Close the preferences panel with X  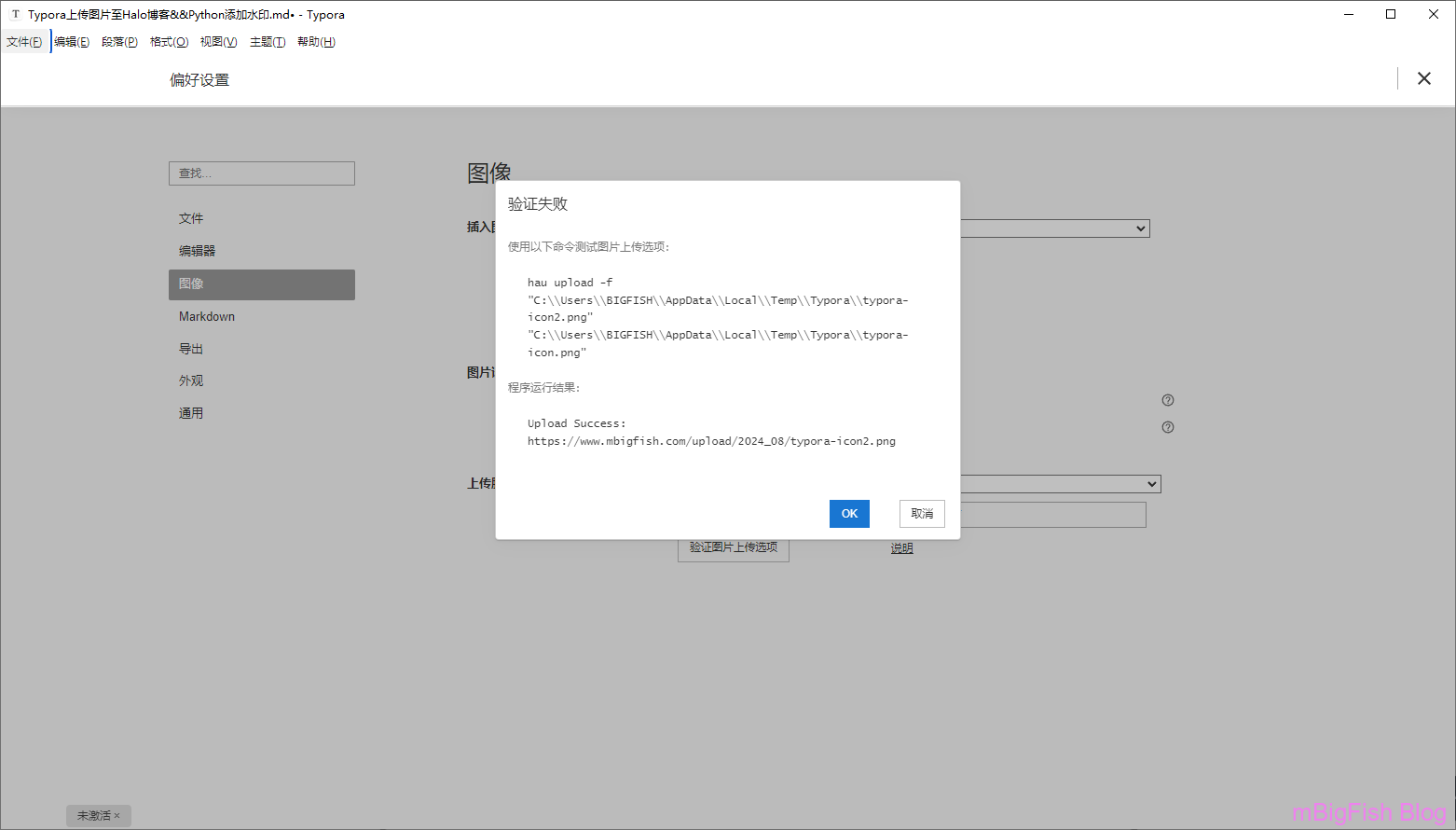click(1423, 79)
